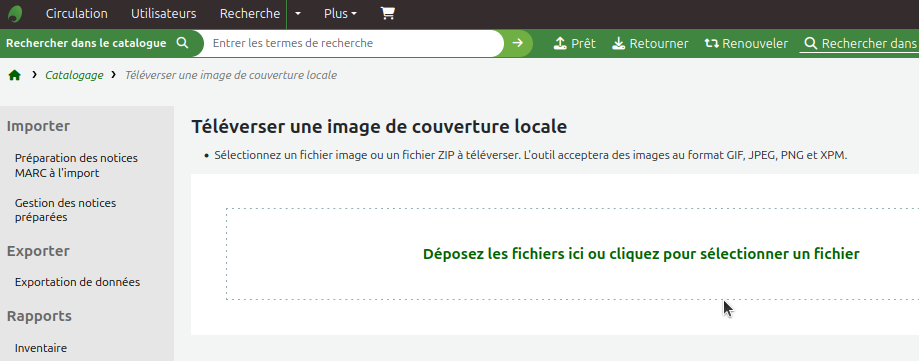Click the 'Téléverser une image de couverture locale' breadcrumb text

click(x=231, y=75)
